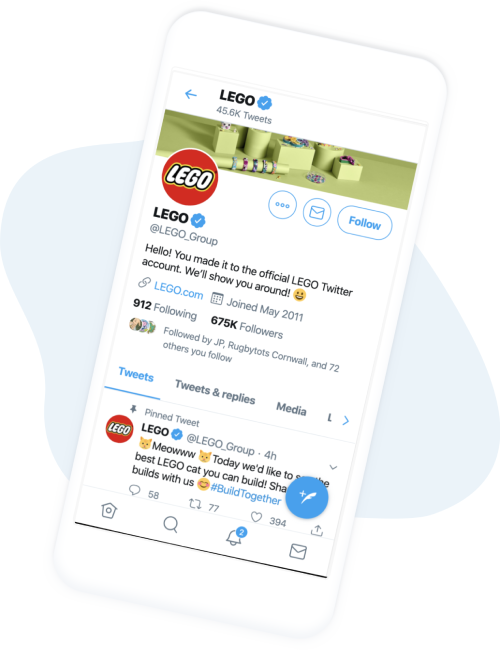Switch to the Media tab
This screenshot has height=650, width=500.
[x=291, y=409]
